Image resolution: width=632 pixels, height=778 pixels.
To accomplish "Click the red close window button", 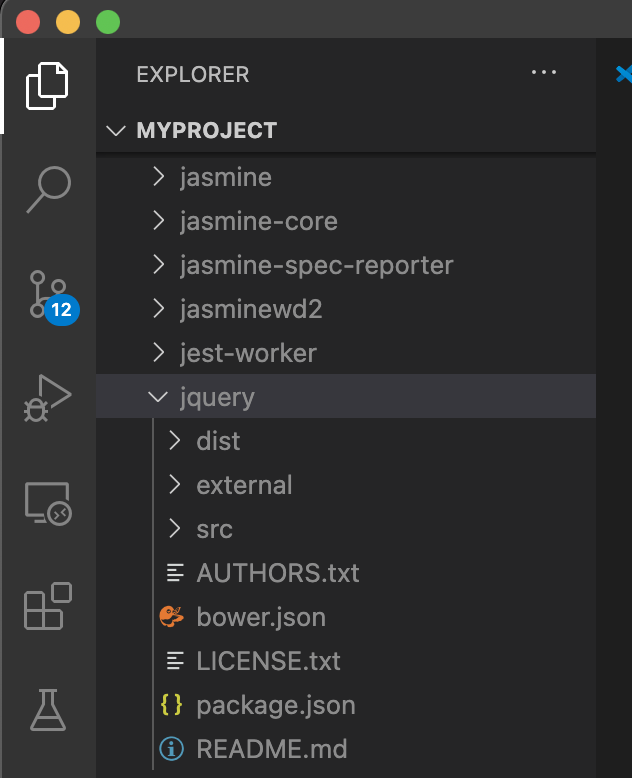I will tap(28, 22).
